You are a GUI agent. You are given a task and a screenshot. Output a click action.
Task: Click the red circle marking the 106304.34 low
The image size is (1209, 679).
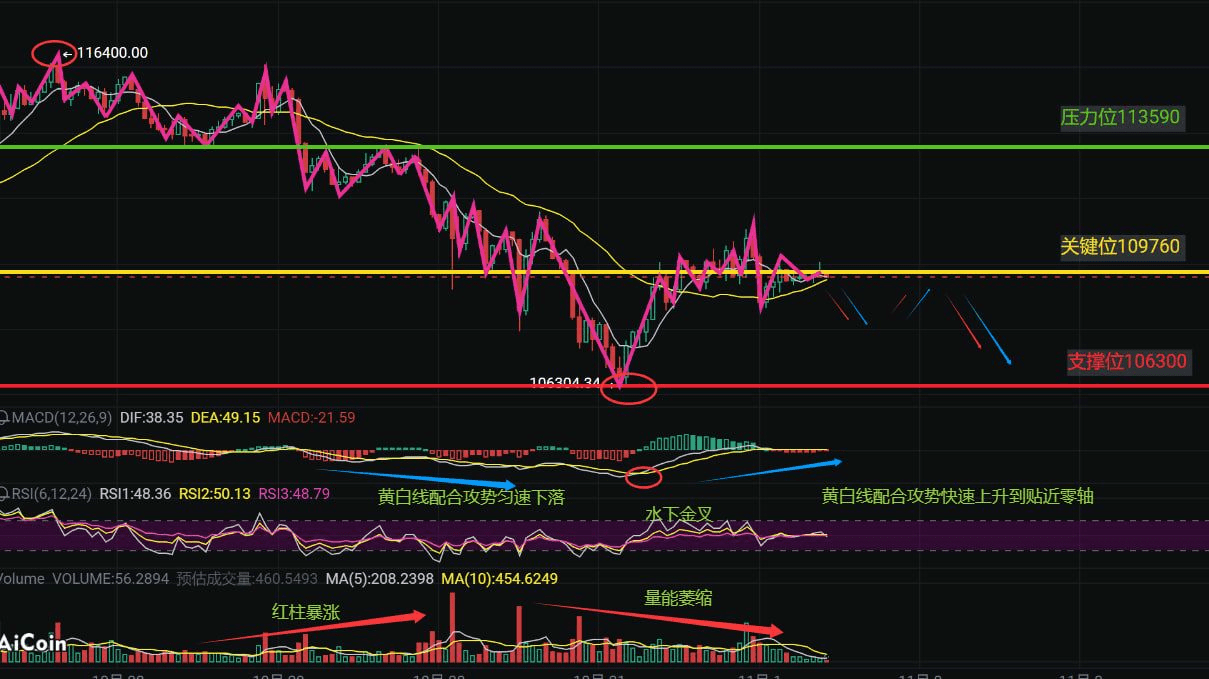tap(628, 388)
